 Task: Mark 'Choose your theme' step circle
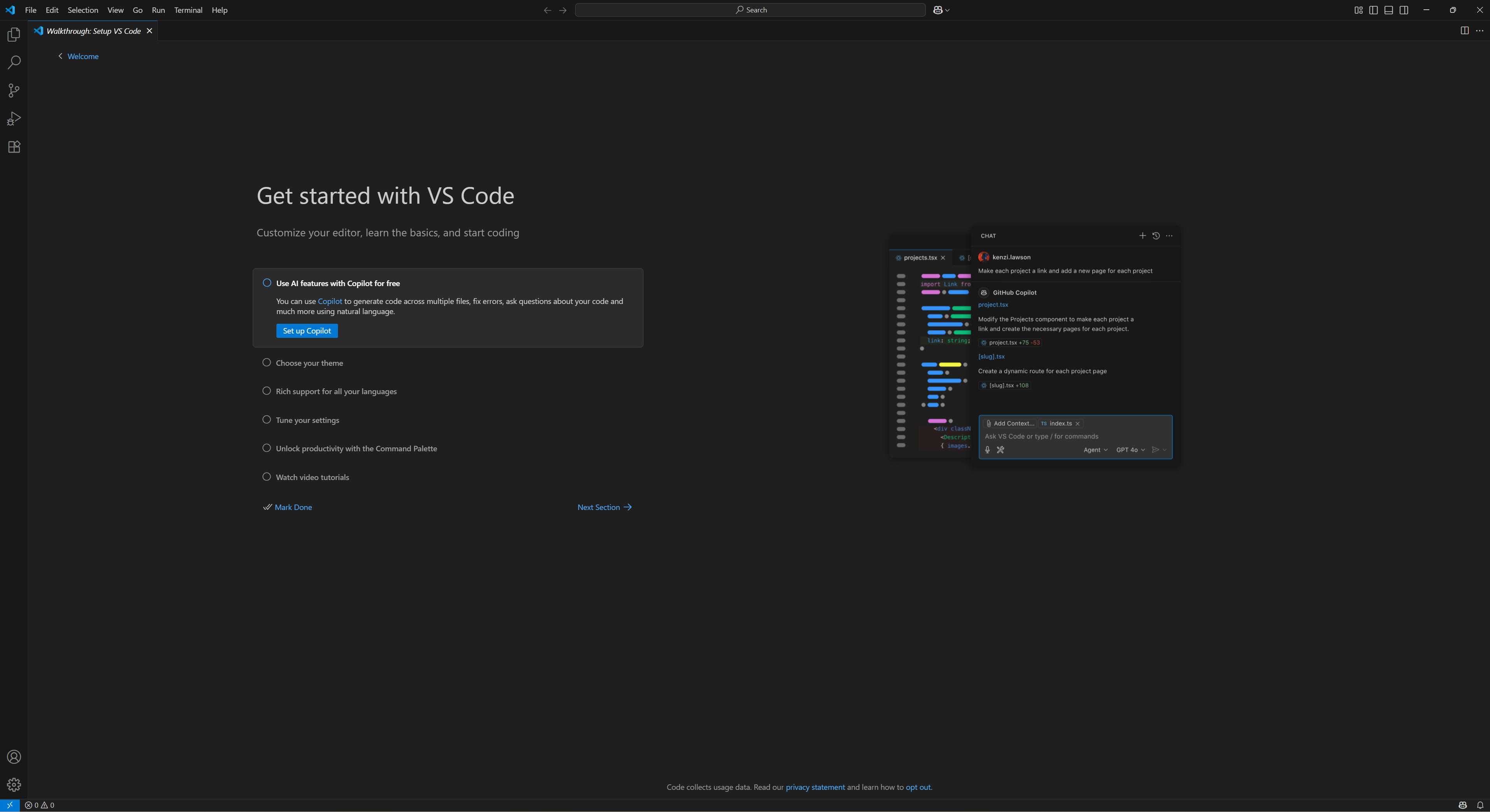267,363
